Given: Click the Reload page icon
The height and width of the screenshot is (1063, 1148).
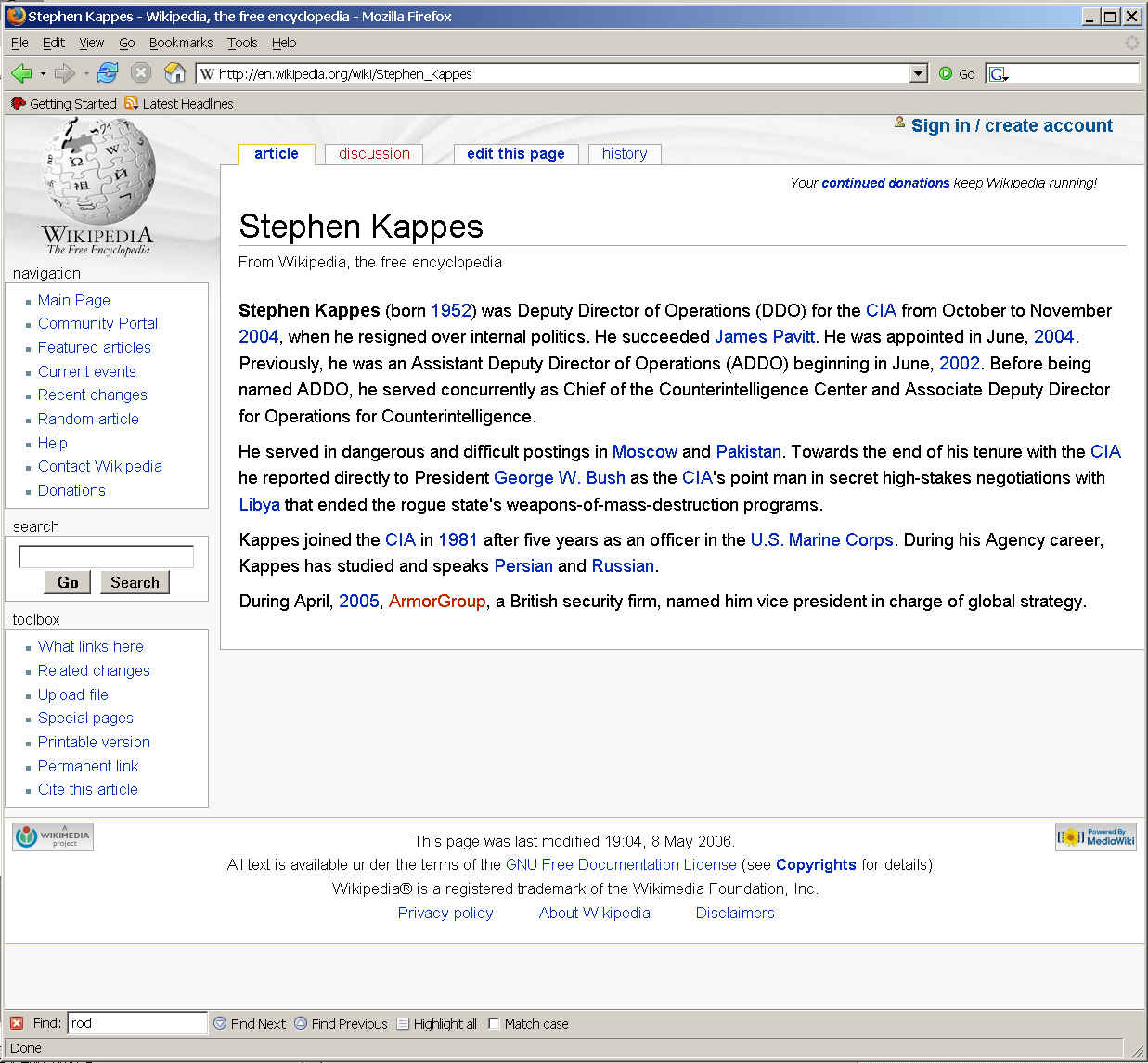Looking at the screenshot, I should pyautogui.click(x=108, y=73).
